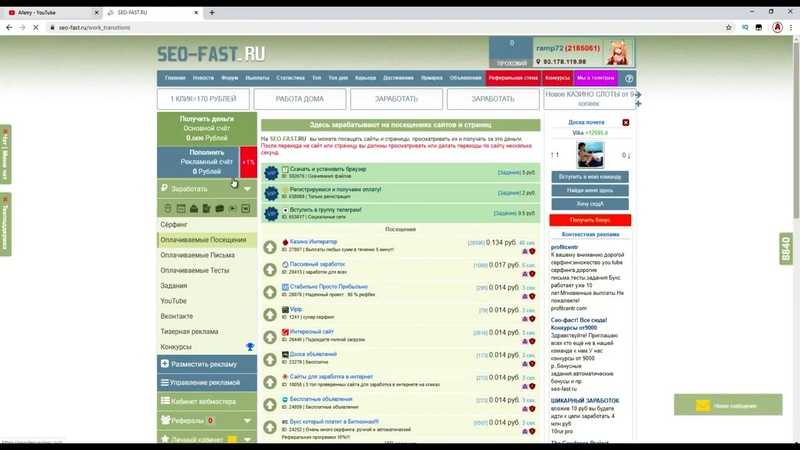The height and width of the screenshot is (450, 800).
Task: Select Задания in the sidebar
Action: click(174, 286)
